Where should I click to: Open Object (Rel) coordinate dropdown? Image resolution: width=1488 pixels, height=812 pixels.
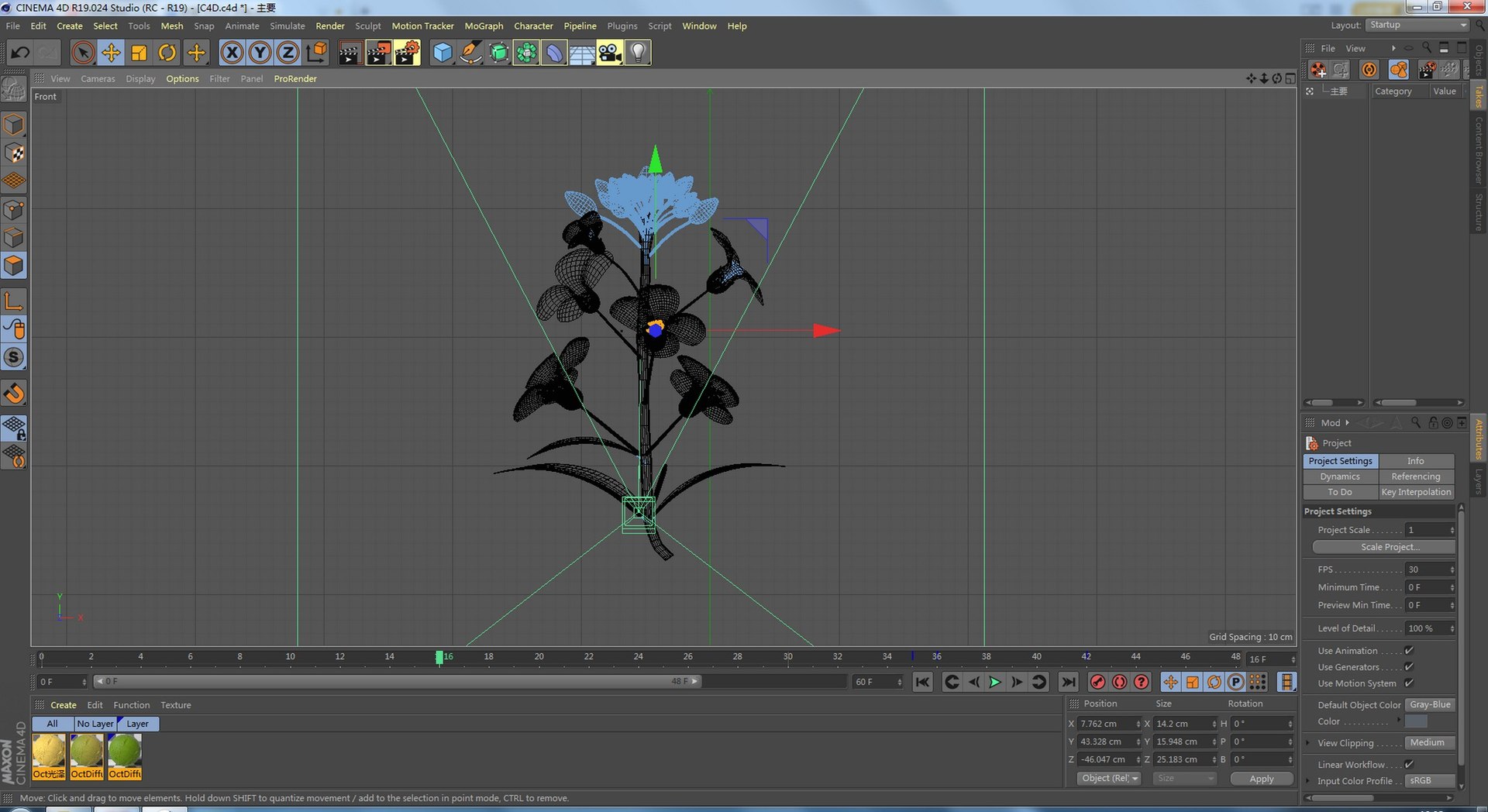click(1109, 779)
